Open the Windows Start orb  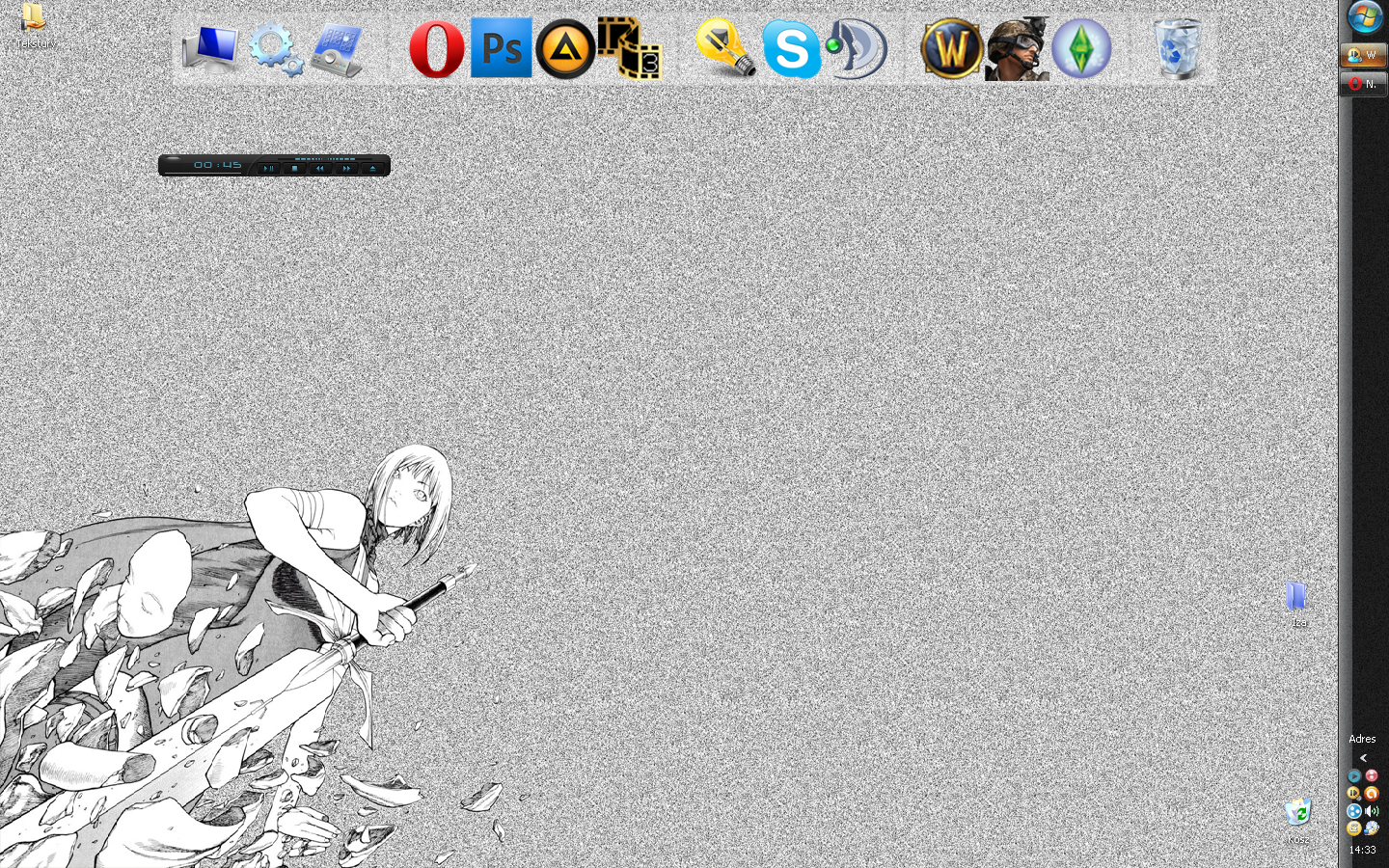(1364, 17)
